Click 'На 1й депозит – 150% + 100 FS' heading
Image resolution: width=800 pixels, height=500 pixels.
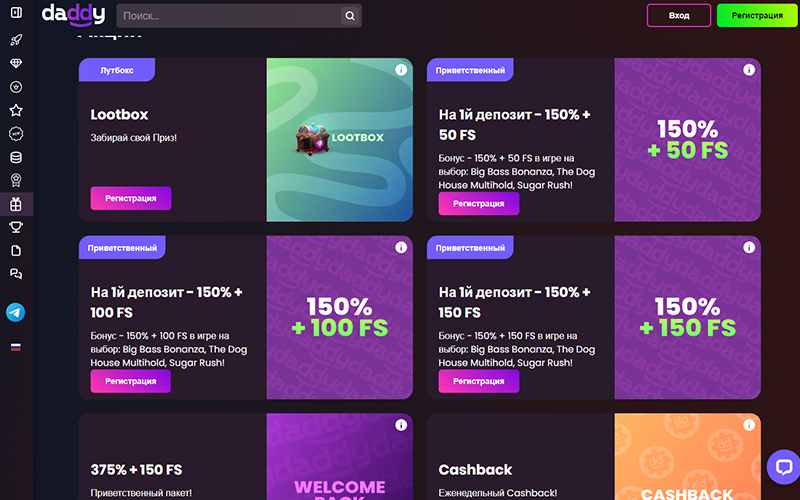[x=166, y=302]
